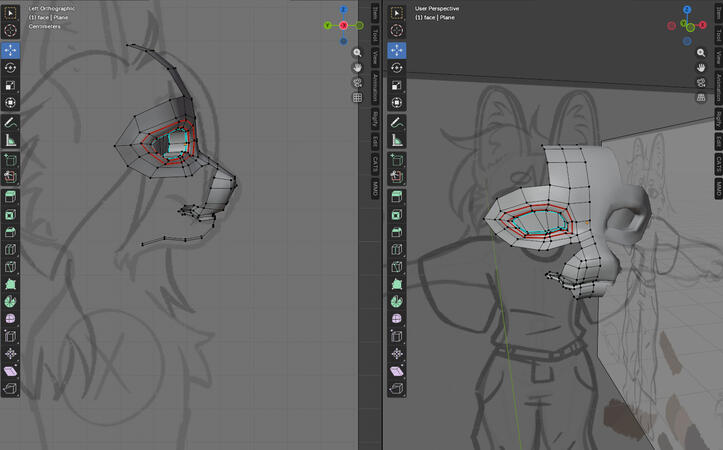
Task: Open the CATS sidebar tab in left viewport
Action: tap(375, 164)
